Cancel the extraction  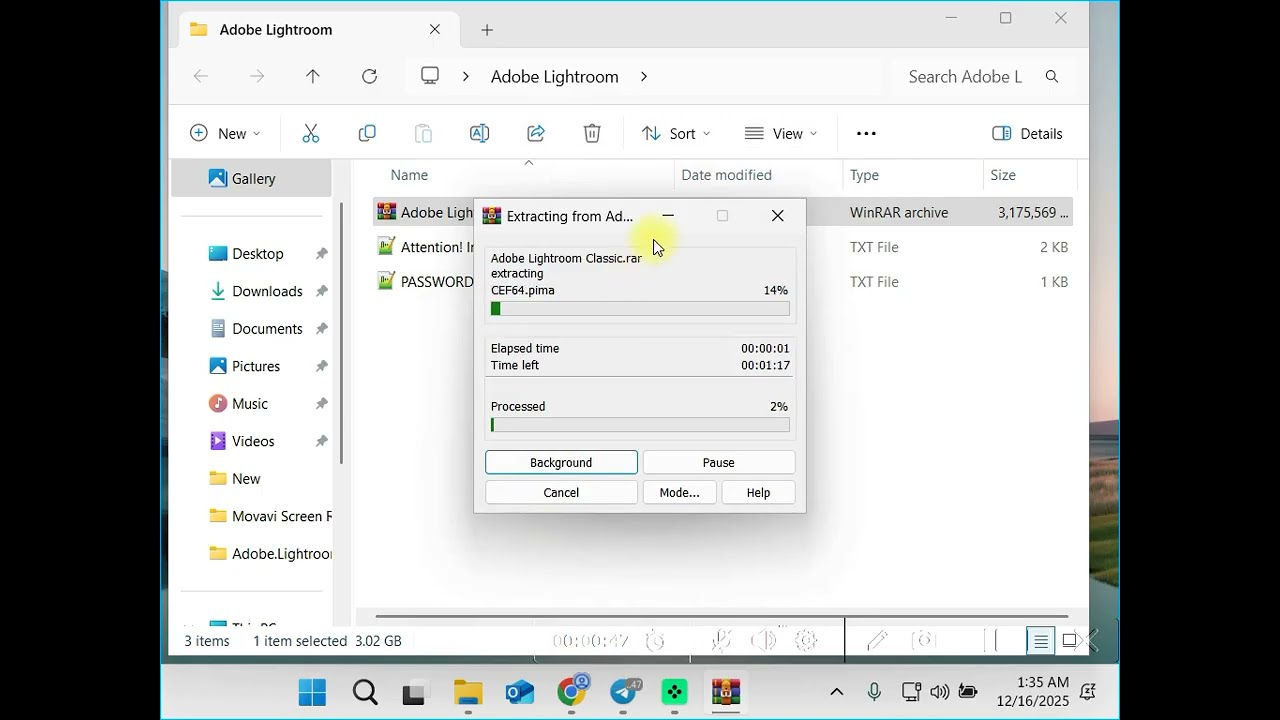[561, 492]
